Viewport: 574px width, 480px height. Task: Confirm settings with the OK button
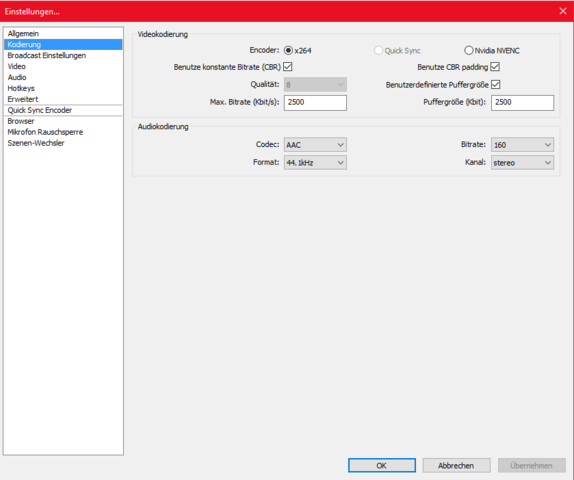click(382, 465)
